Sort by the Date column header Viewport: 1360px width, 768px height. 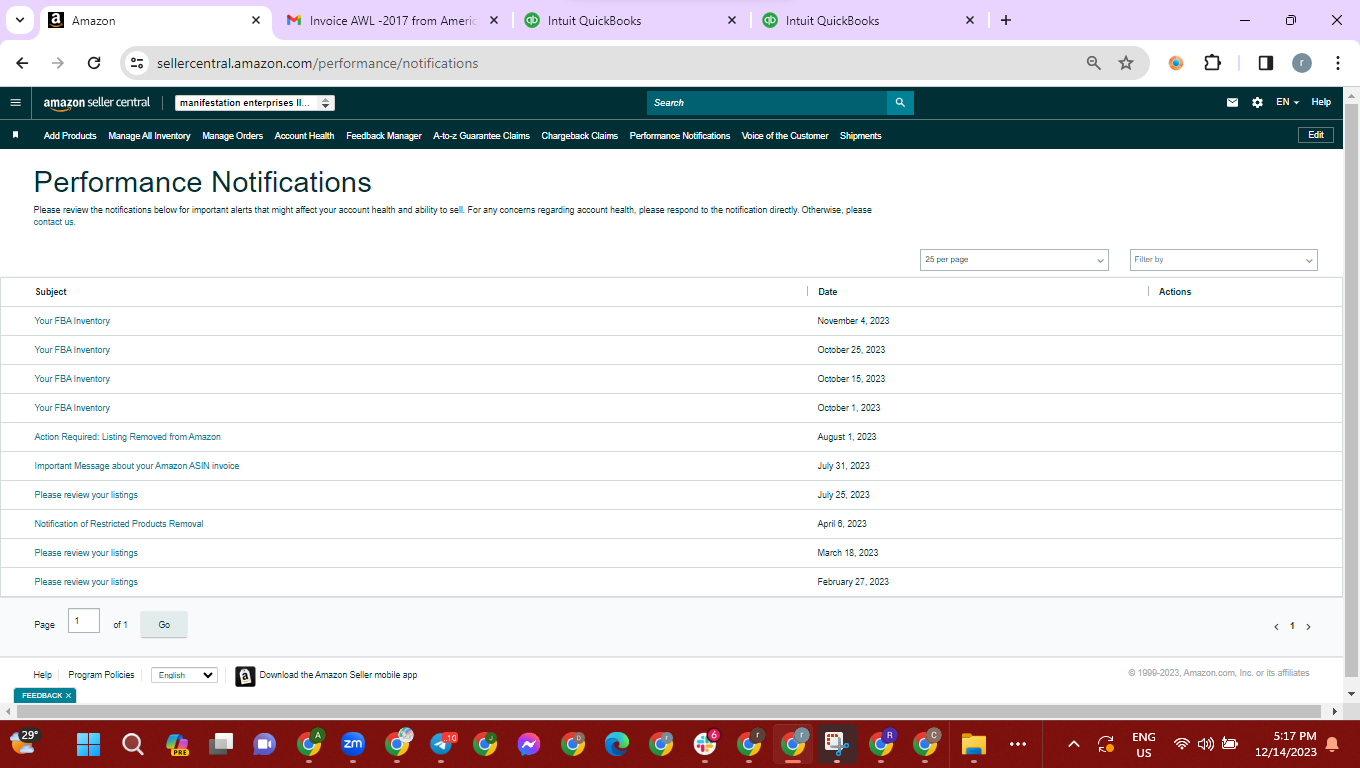click(828, 292)
